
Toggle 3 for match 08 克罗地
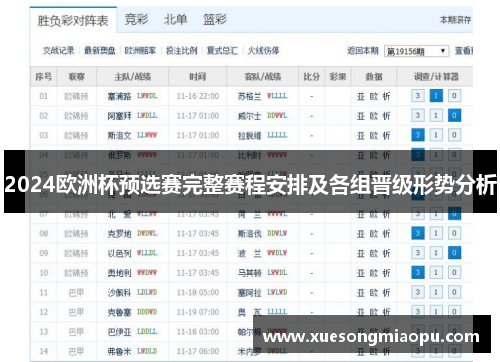click(x=418, y=233)
